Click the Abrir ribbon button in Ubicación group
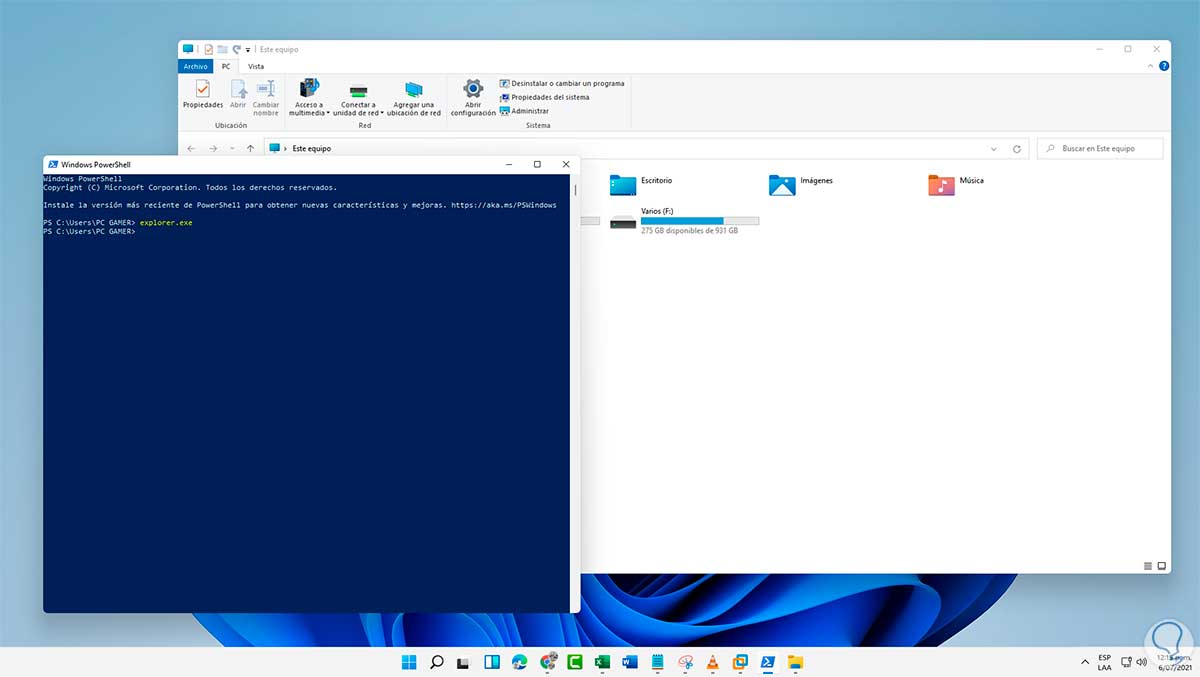Image resolution: width=1200 pixels, height=677 pixels. pyautogui.click(x=238, y=95)
